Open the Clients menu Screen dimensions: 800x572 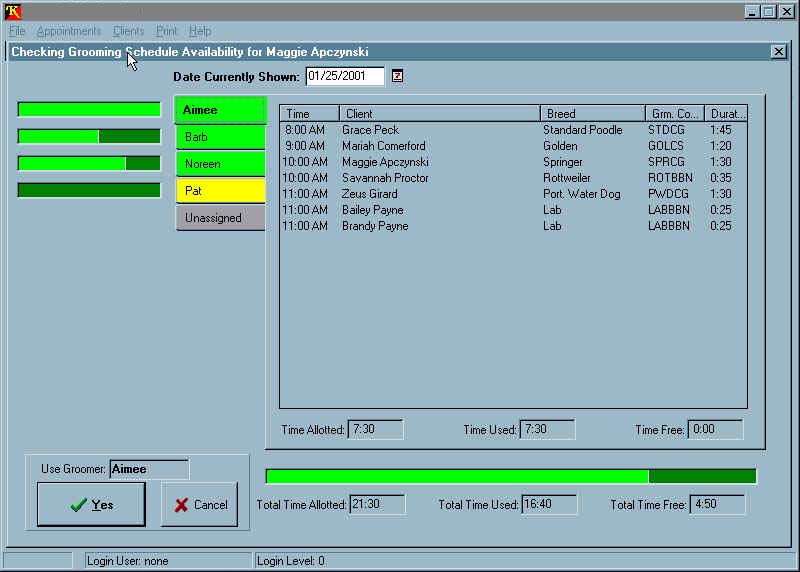coord(128,31)
